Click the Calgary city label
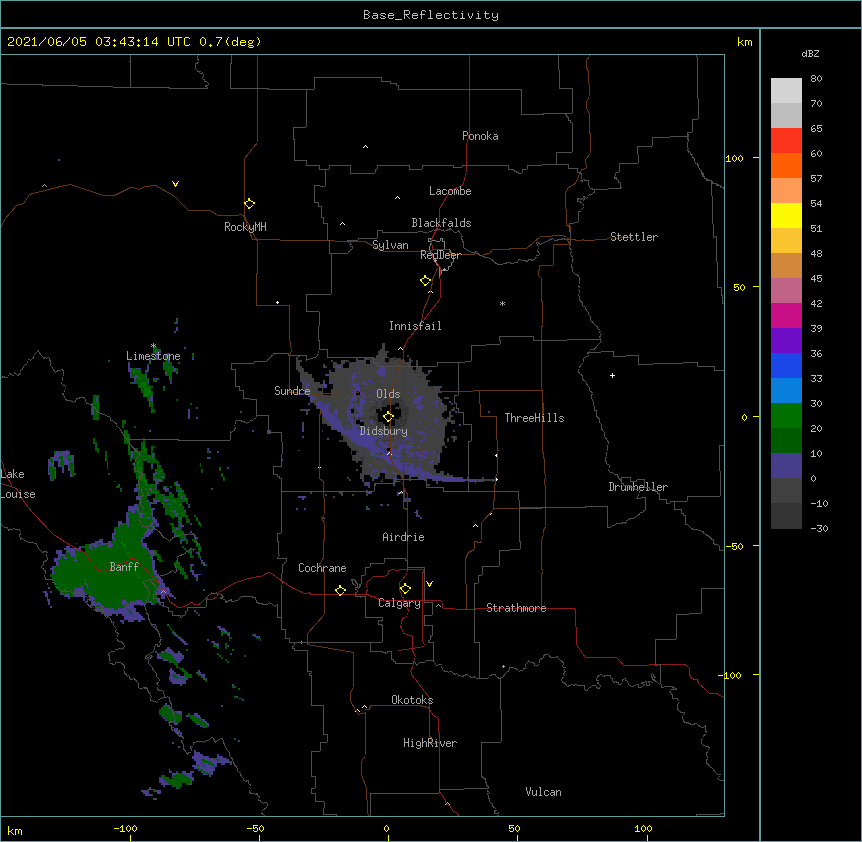 click(x=399, y=603)
